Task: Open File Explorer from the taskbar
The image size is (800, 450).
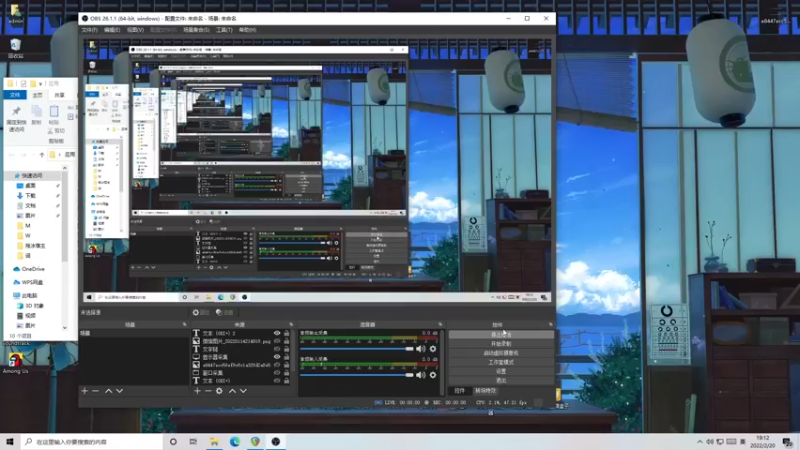Action: click(214, 442)
